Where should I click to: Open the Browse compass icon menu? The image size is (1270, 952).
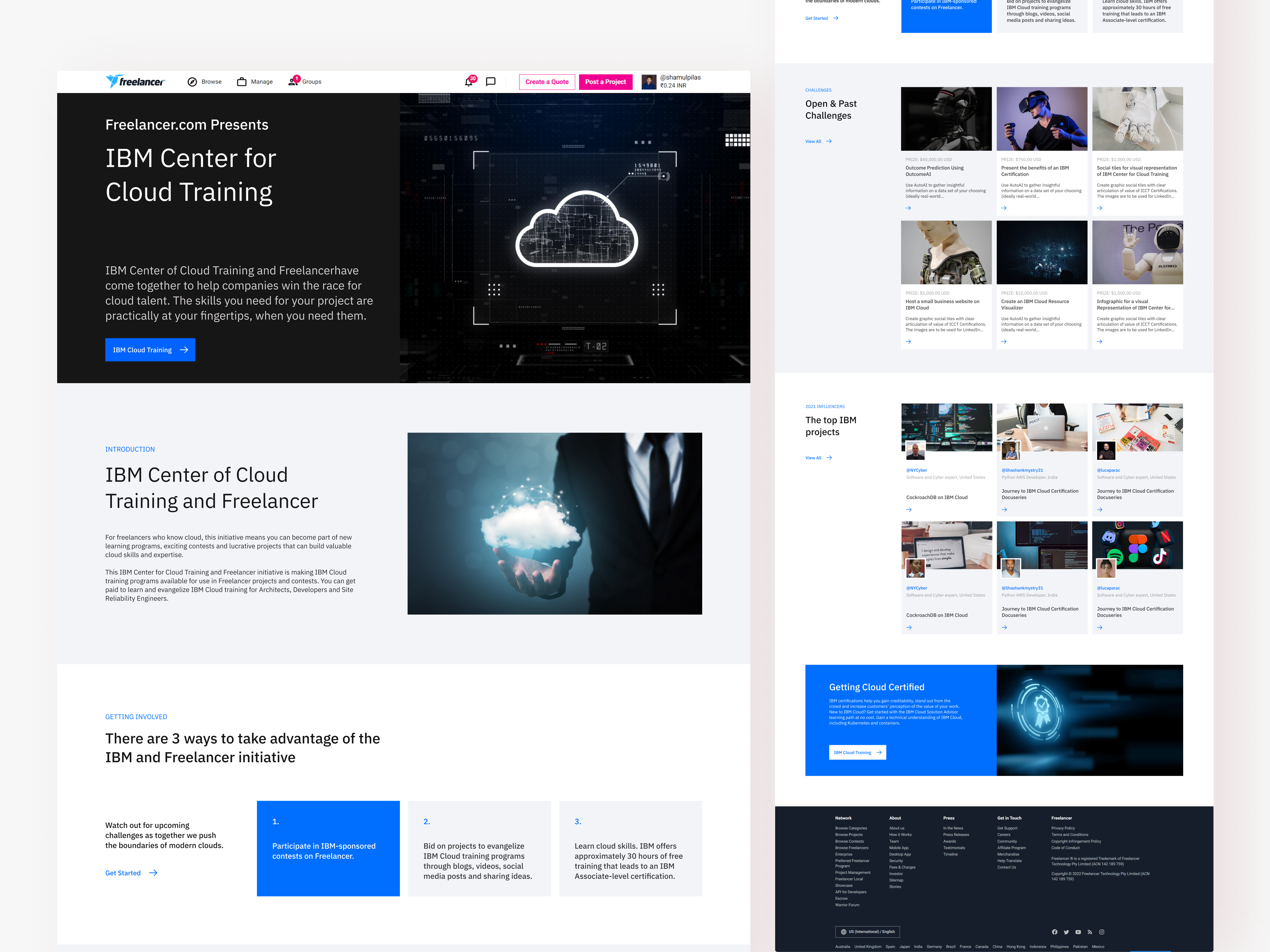click(x=192, y=82)
